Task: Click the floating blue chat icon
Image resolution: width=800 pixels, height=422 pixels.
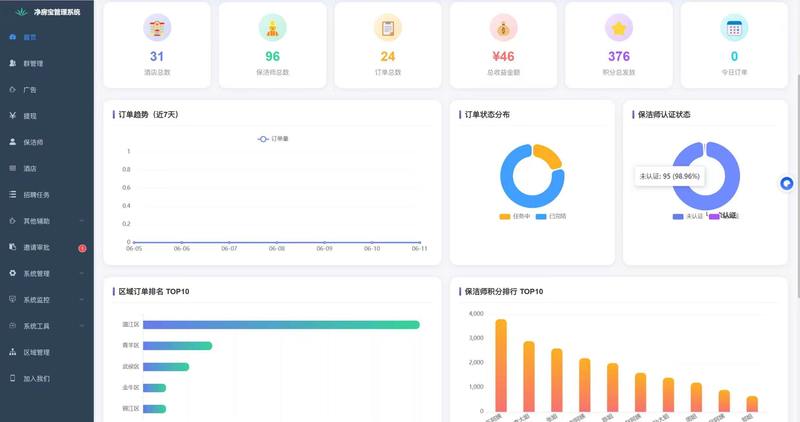Action: point(787,183)
